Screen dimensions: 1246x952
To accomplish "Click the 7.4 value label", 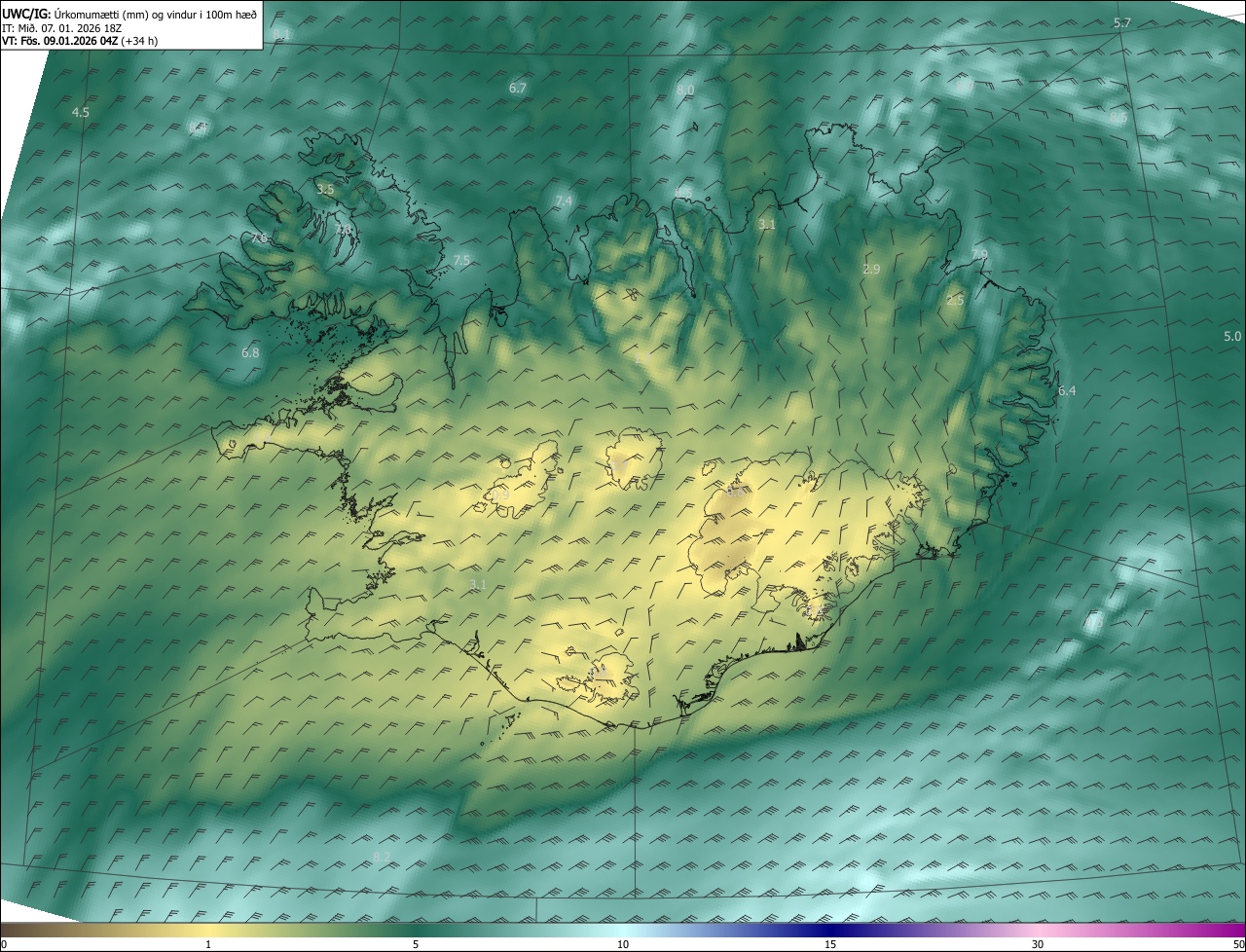I will tap(564, 201).
